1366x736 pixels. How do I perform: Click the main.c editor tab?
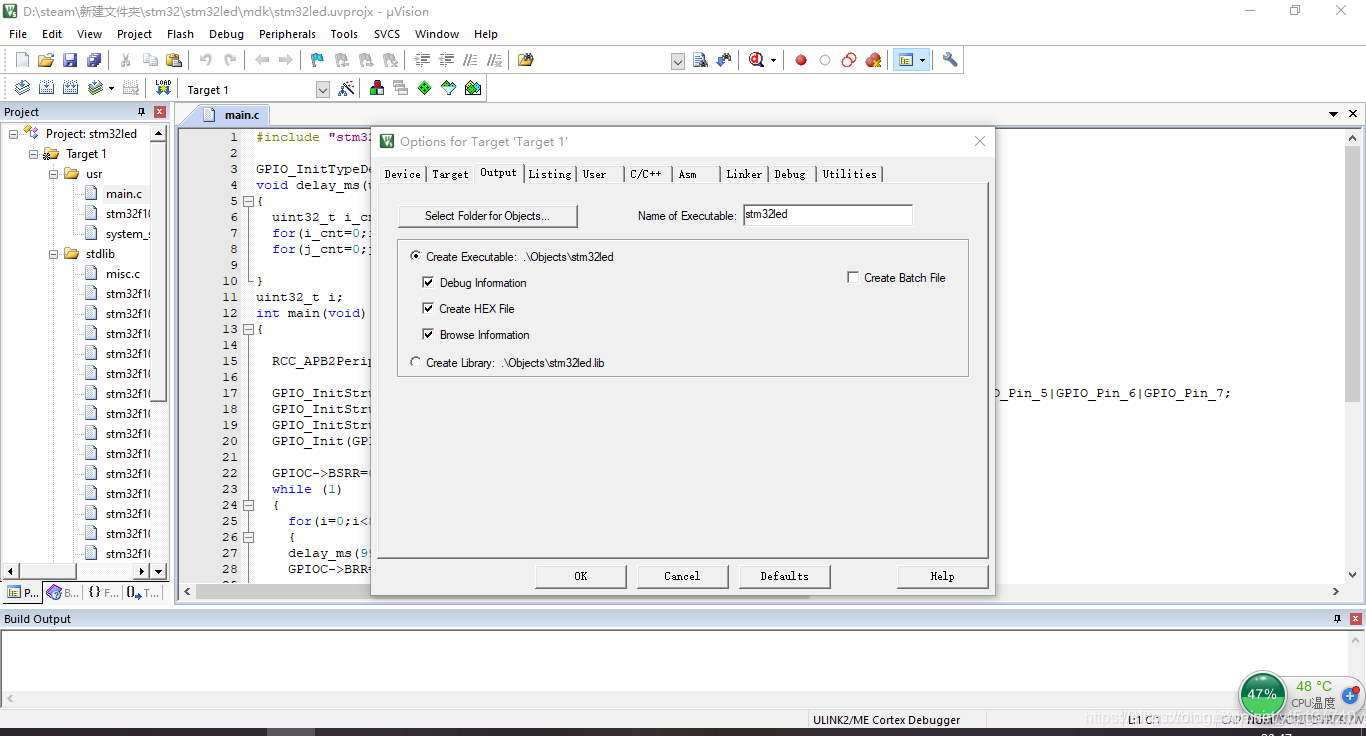coord(231,115)
